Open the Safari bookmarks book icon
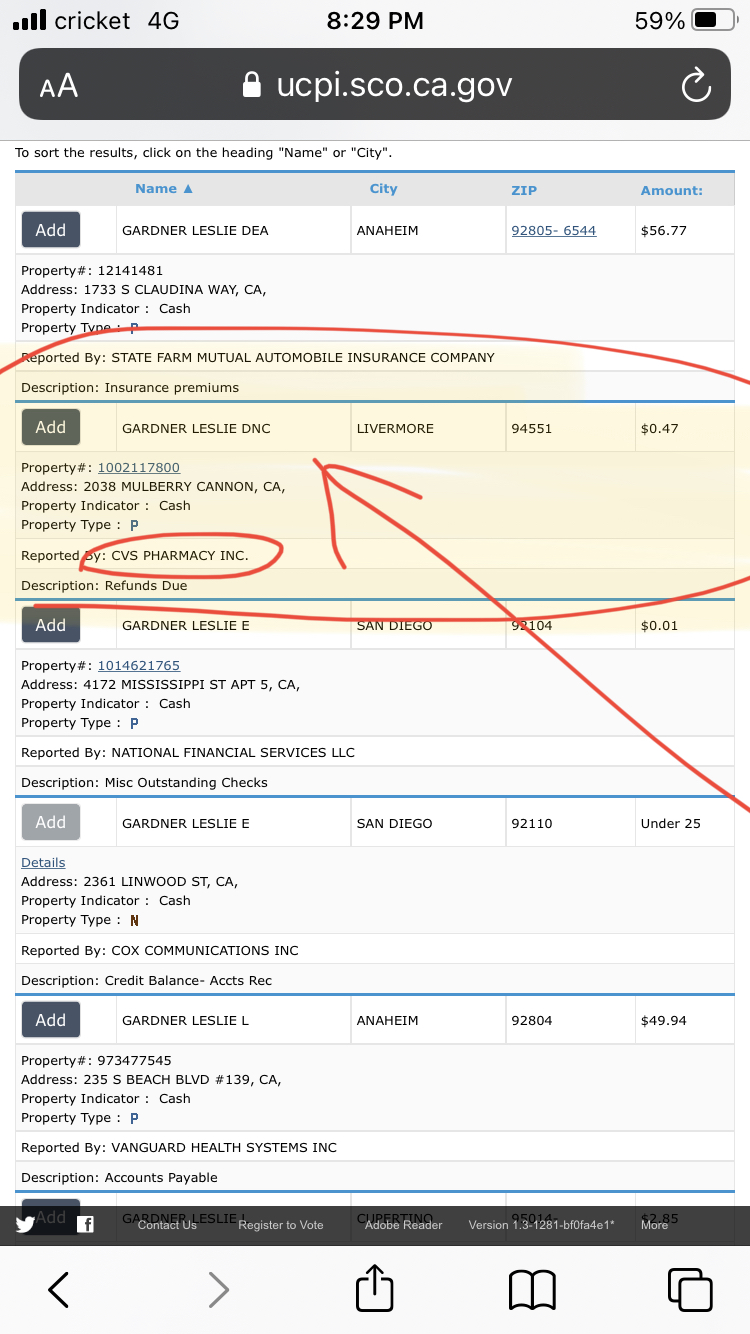Viewport: 750px width, 1334px height. (x=532, y=1290)
